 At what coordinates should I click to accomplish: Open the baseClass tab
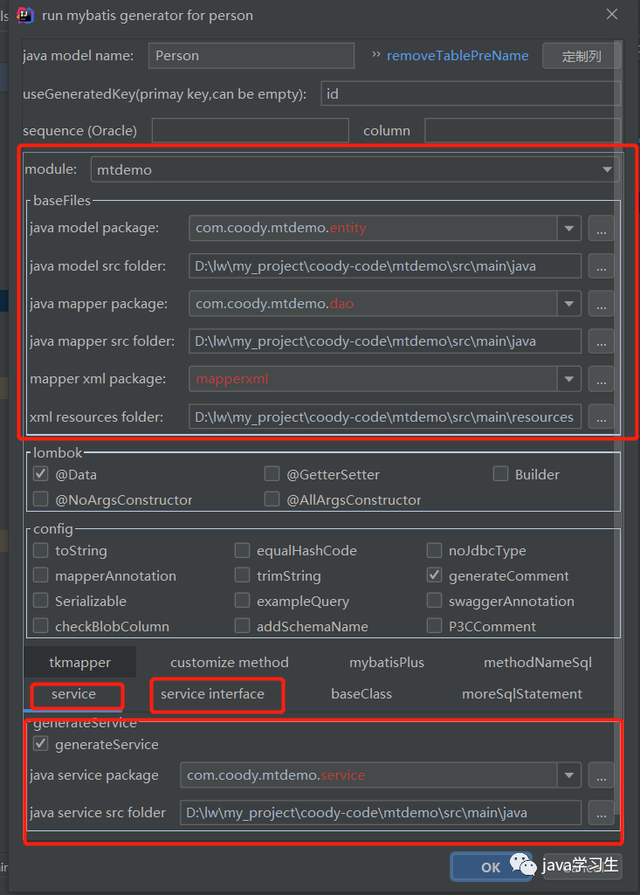pos(361,694)
